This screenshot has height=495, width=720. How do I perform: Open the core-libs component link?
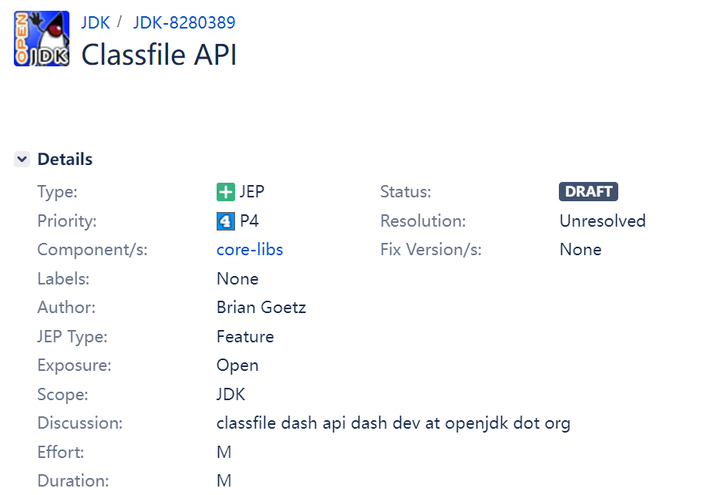tap(249, 250)
